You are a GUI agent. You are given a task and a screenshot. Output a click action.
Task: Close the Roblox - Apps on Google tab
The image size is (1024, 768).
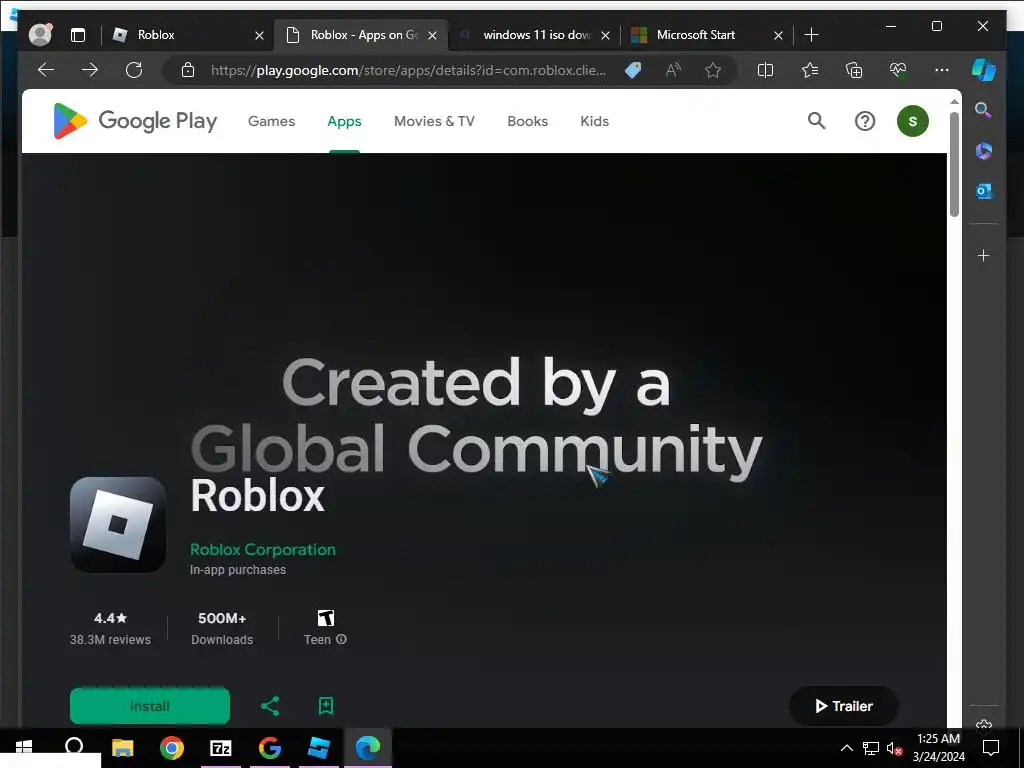(x=432, y=35)
